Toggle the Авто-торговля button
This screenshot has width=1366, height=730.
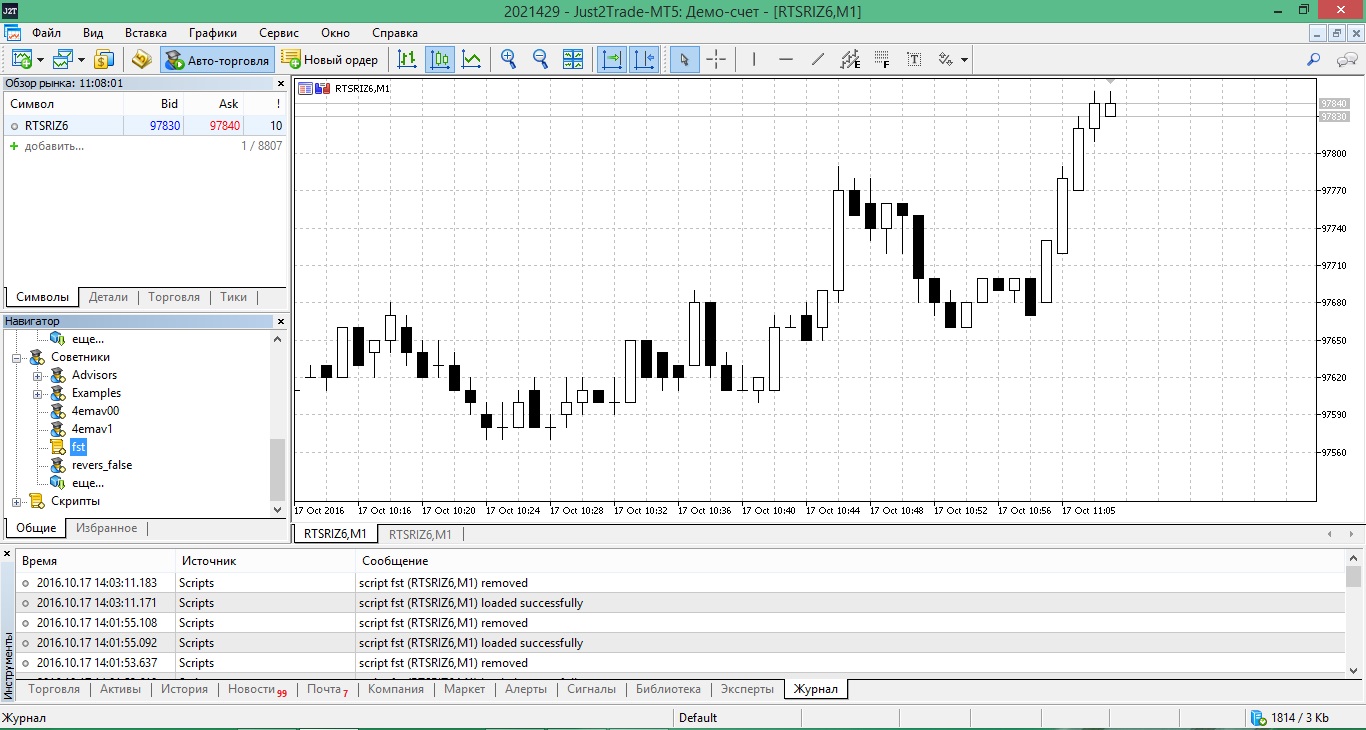tap(217, 60)
